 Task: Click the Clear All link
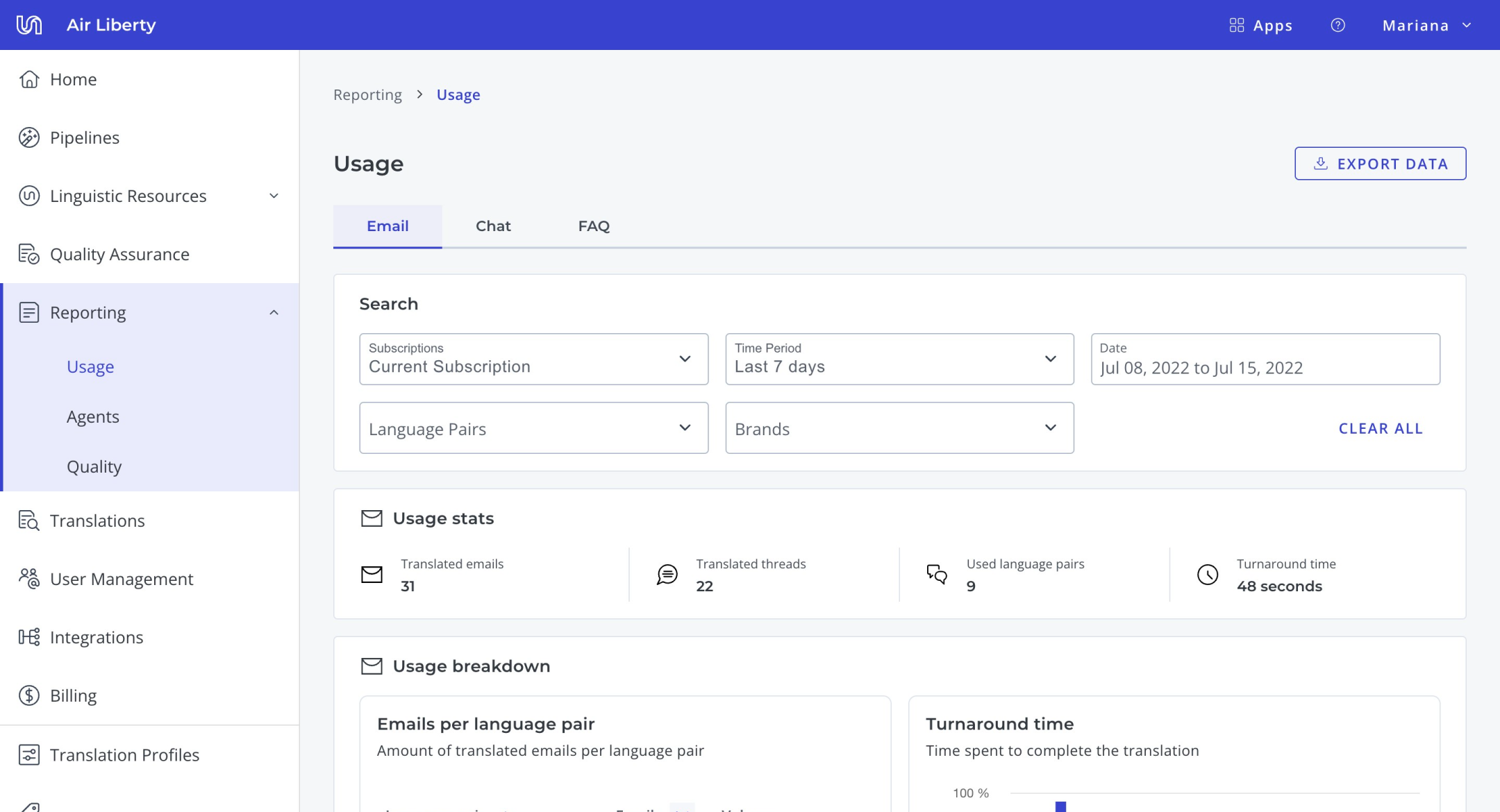[x=1381, y=429]
